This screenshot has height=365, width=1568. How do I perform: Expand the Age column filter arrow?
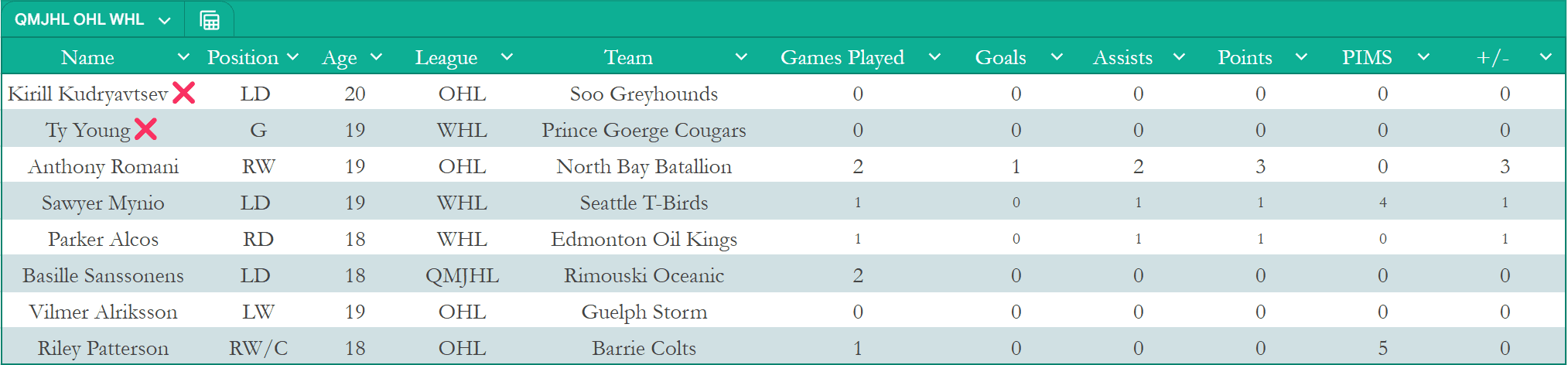377,57
